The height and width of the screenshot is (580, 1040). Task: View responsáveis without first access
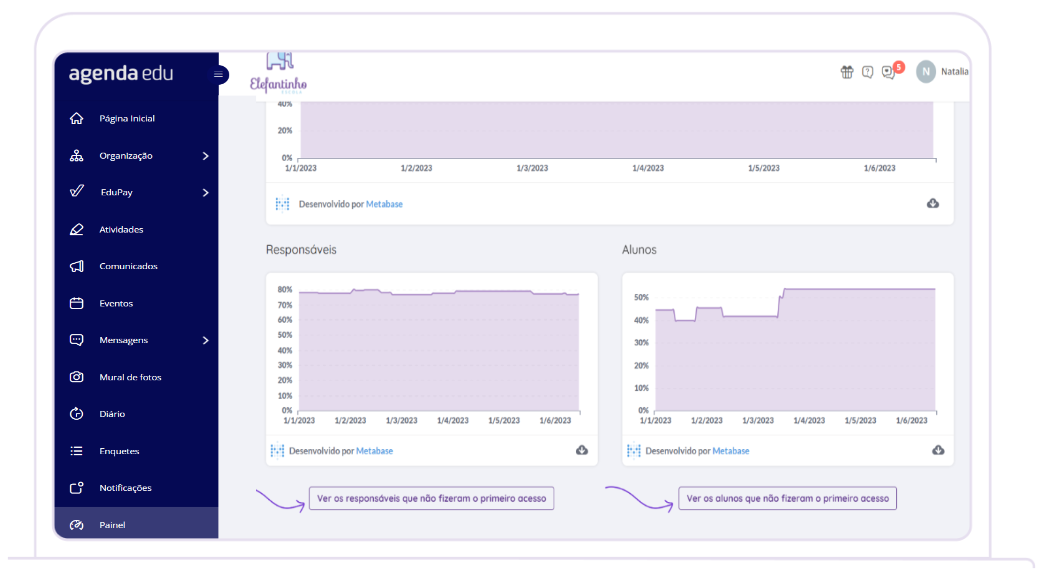(x=431, y=498)
